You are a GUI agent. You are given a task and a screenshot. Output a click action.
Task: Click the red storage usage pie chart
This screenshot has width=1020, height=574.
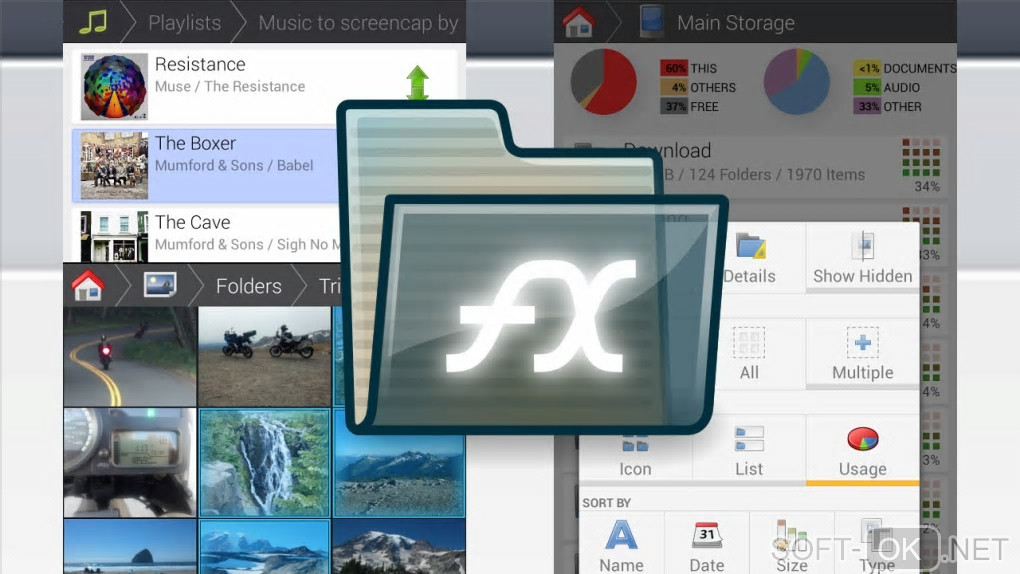(x=604, y=82)
